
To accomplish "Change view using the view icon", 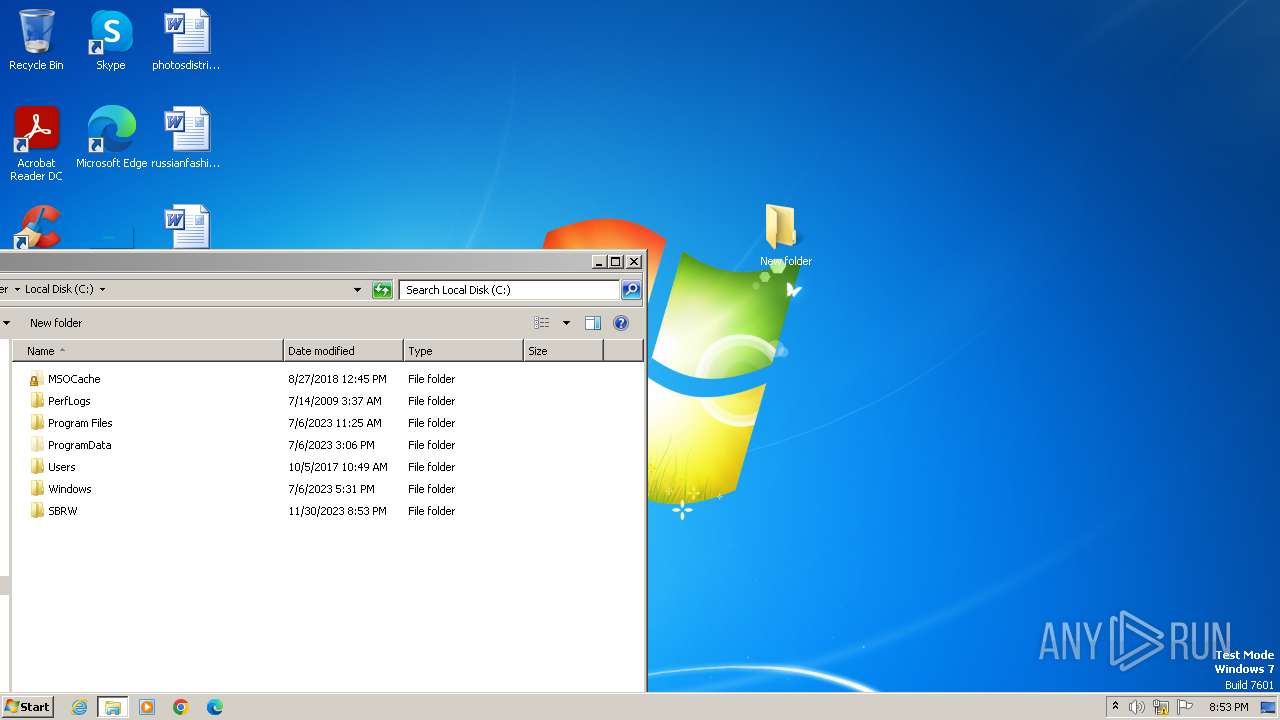I will [x=542, y=323].
